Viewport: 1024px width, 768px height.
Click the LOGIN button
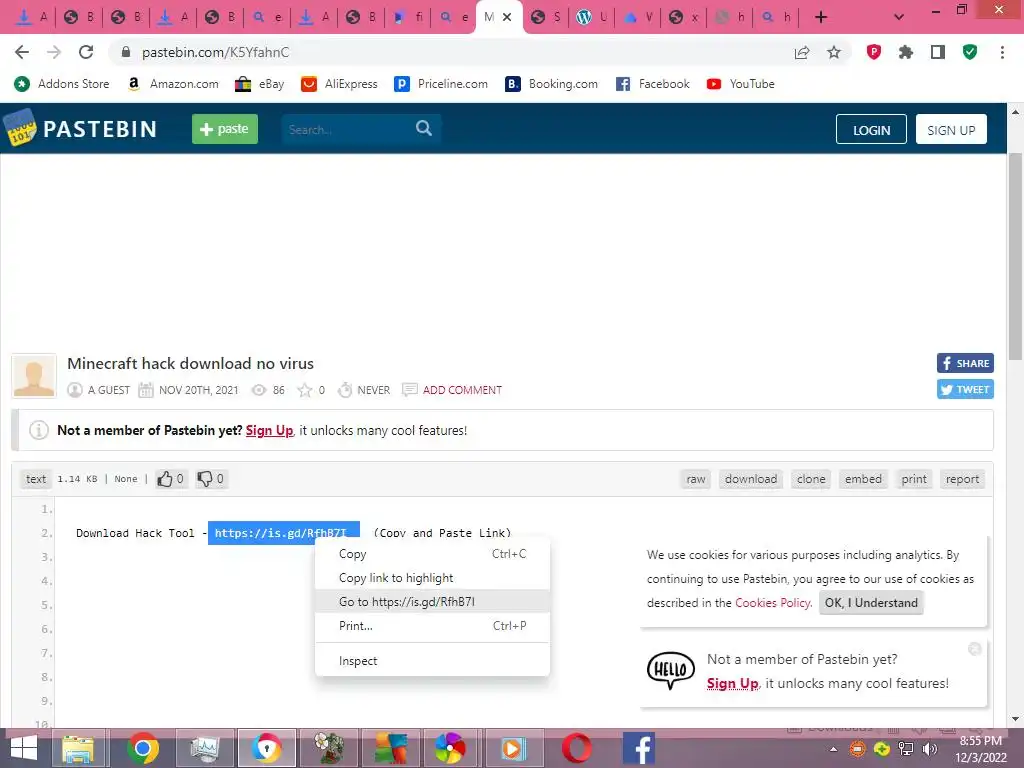[x=871, y=129]
